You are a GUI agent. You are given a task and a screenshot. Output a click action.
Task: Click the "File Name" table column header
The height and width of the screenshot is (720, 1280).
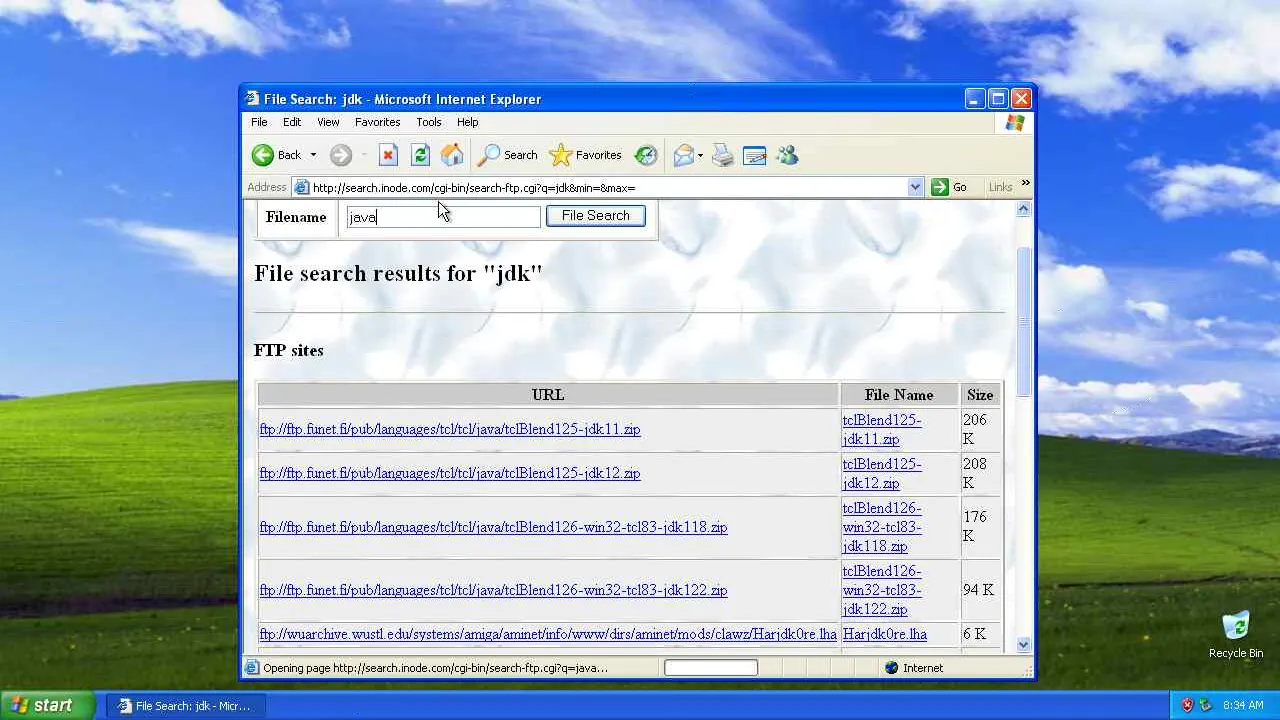click(x=899, y=395)
